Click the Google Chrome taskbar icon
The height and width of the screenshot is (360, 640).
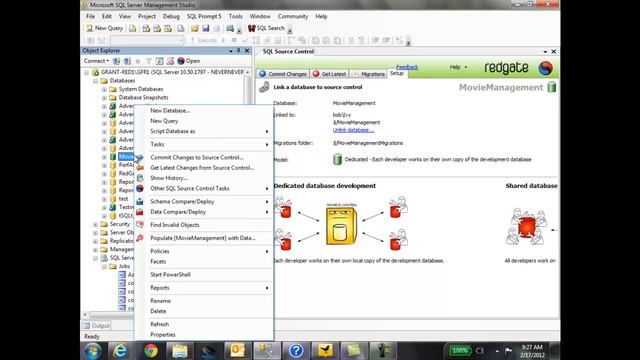tap(151, 351)
